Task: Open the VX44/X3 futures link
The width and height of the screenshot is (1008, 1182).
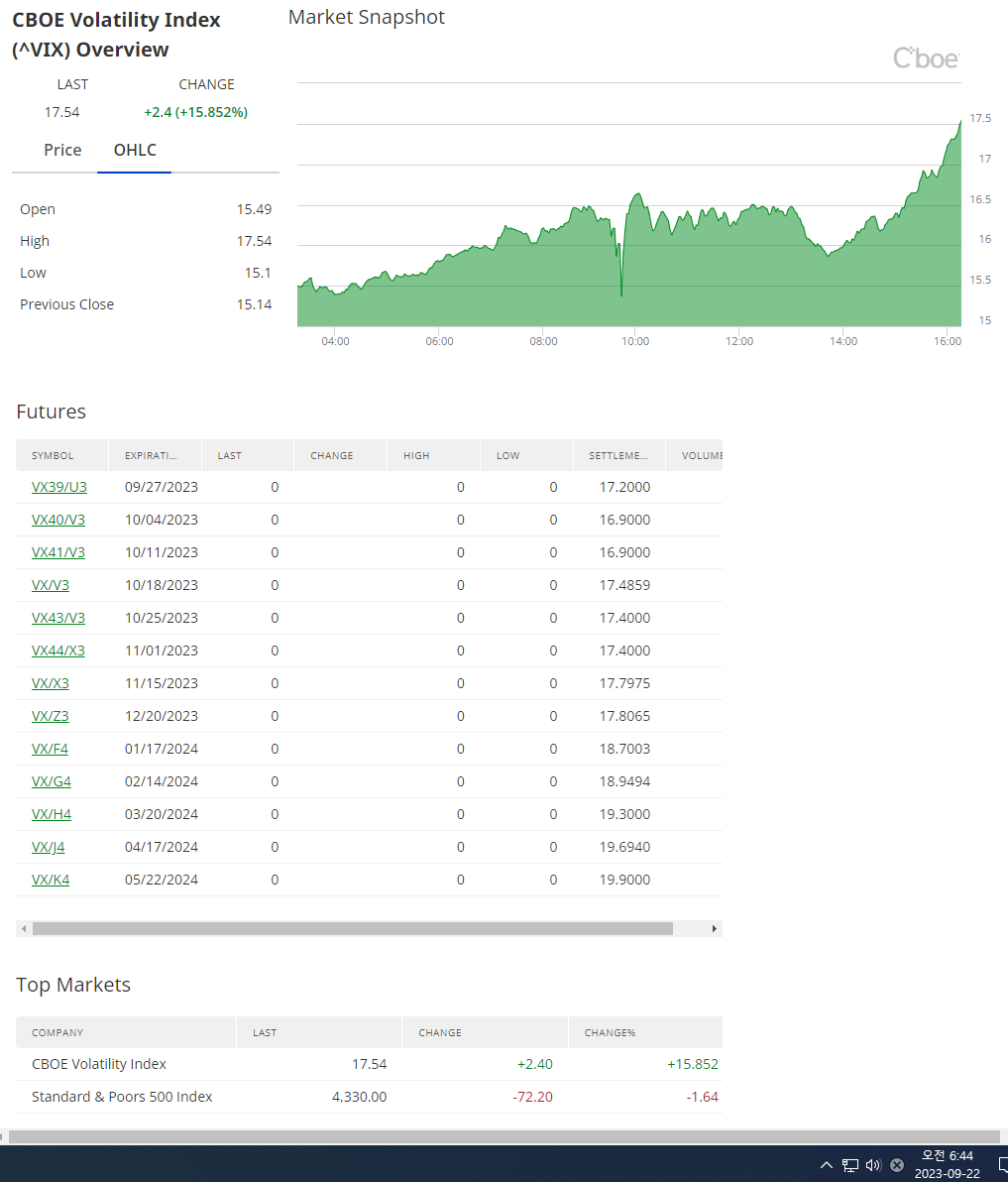Action: coord(58,650)
